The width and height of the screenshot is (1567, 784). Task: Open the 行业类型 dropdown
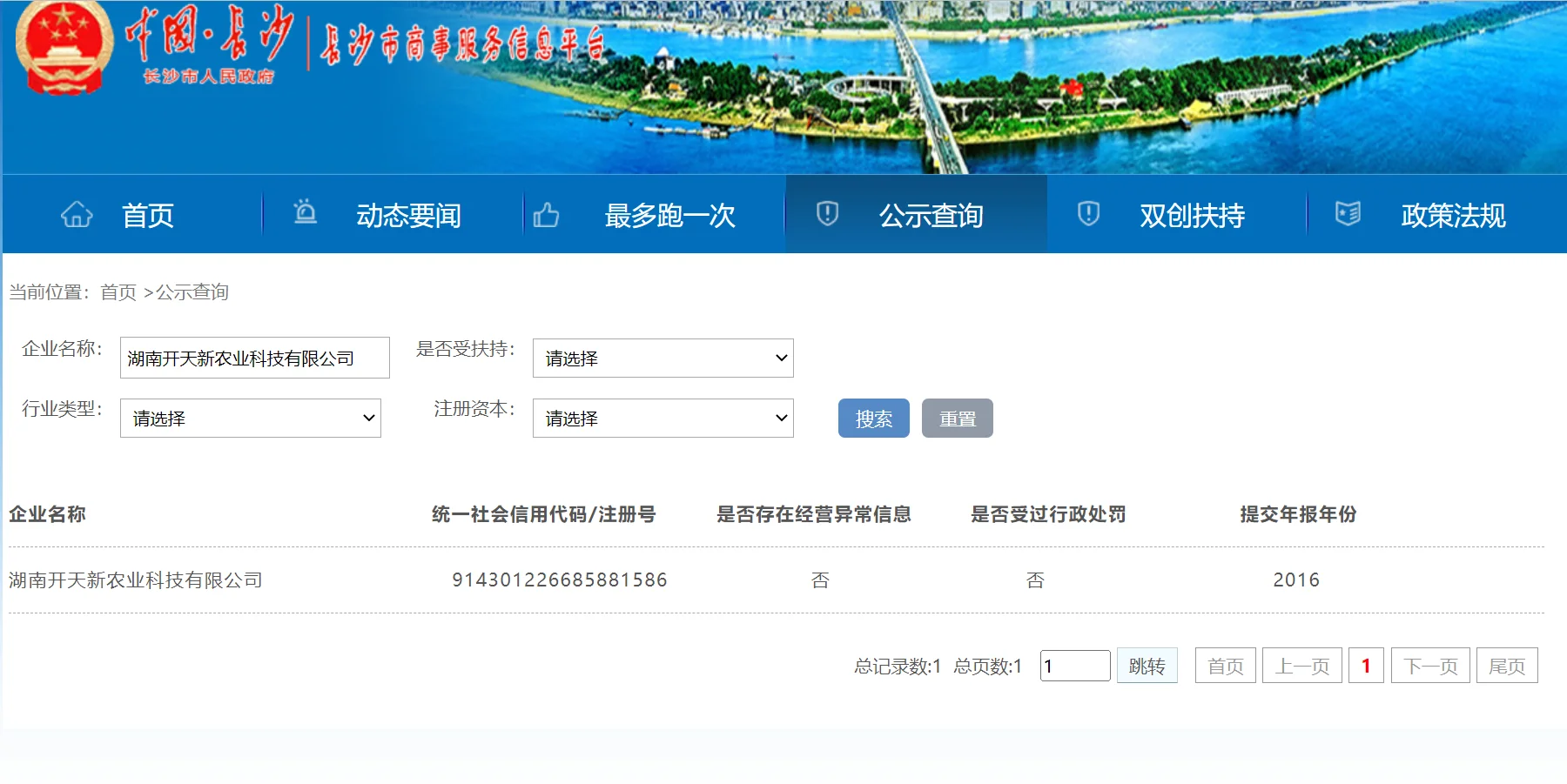pos(251,419)
